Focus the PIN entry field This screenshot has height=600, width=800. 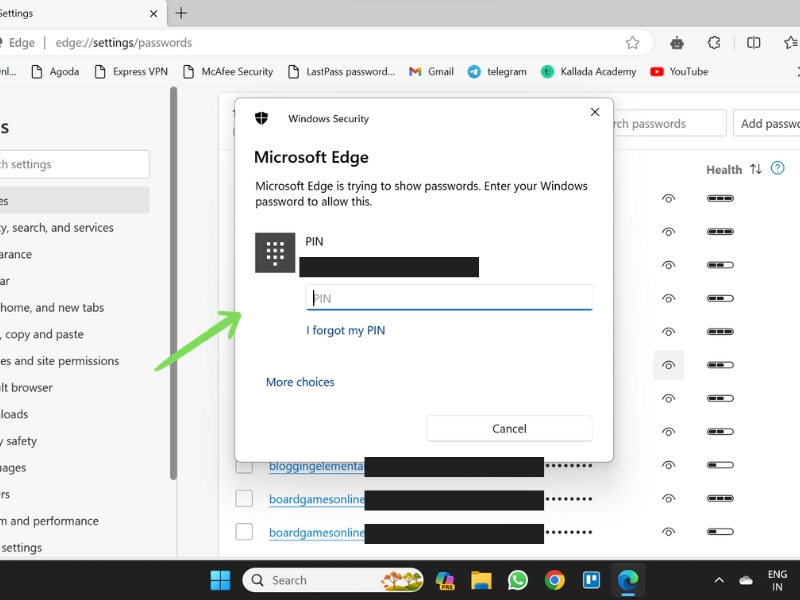[x=449, y=298]
